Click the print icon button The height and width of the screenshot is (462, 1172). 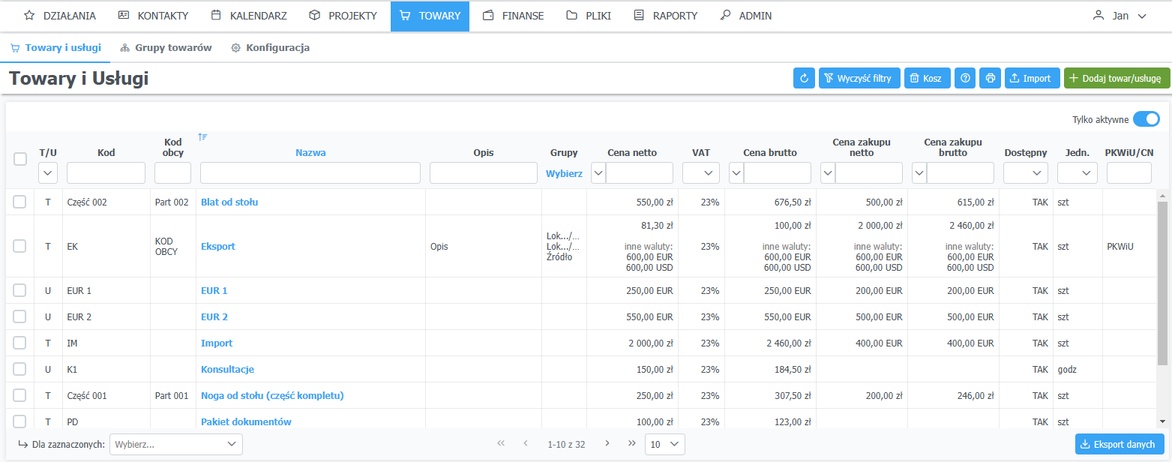pos(990,78)
